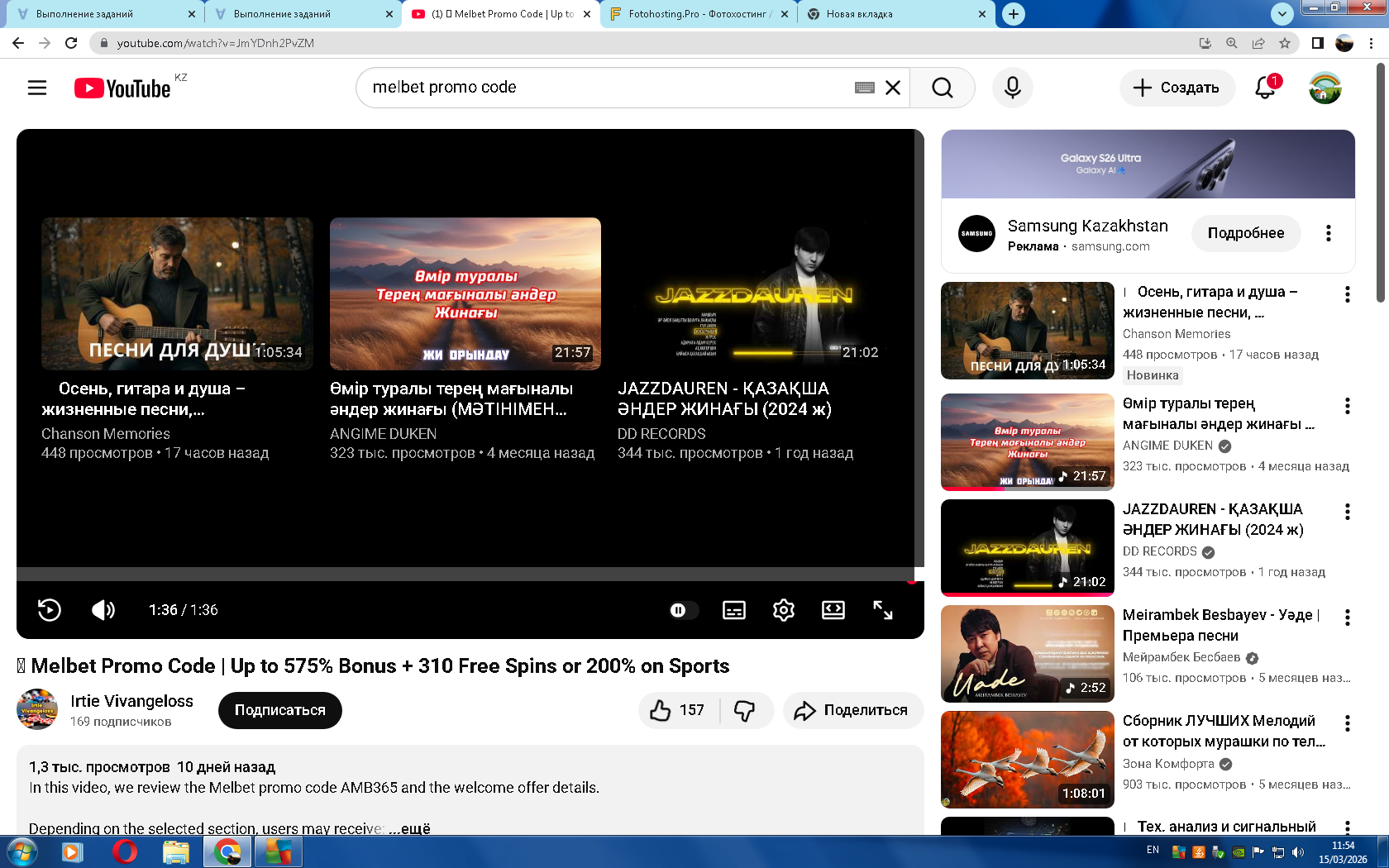Screen dimensions: 1389x868
Task: Open the tab search dropdown chevron
Action: click(x=1282, y=14)
